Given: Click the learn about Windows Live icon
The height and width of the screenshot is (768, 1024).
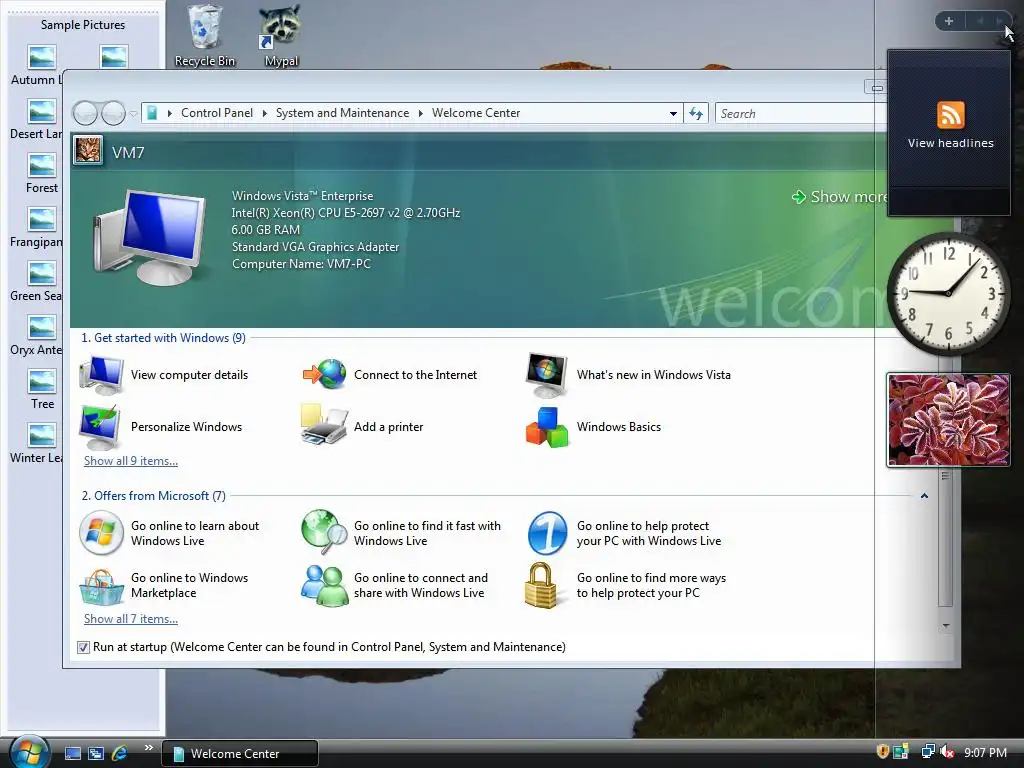Looking at the screenshot, I should click(x=101, y=533).
